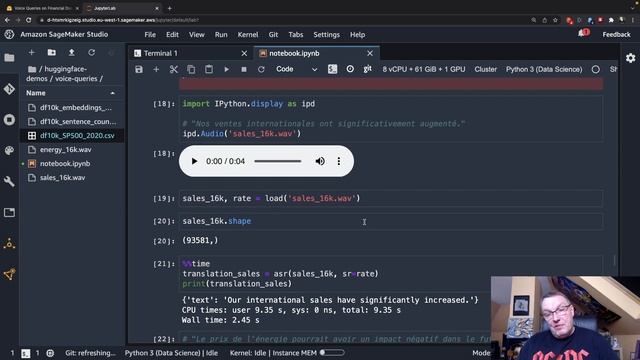This screenshot has height=360, width=640.
Task: Open the Kernel menu
Action: (248, 35)
